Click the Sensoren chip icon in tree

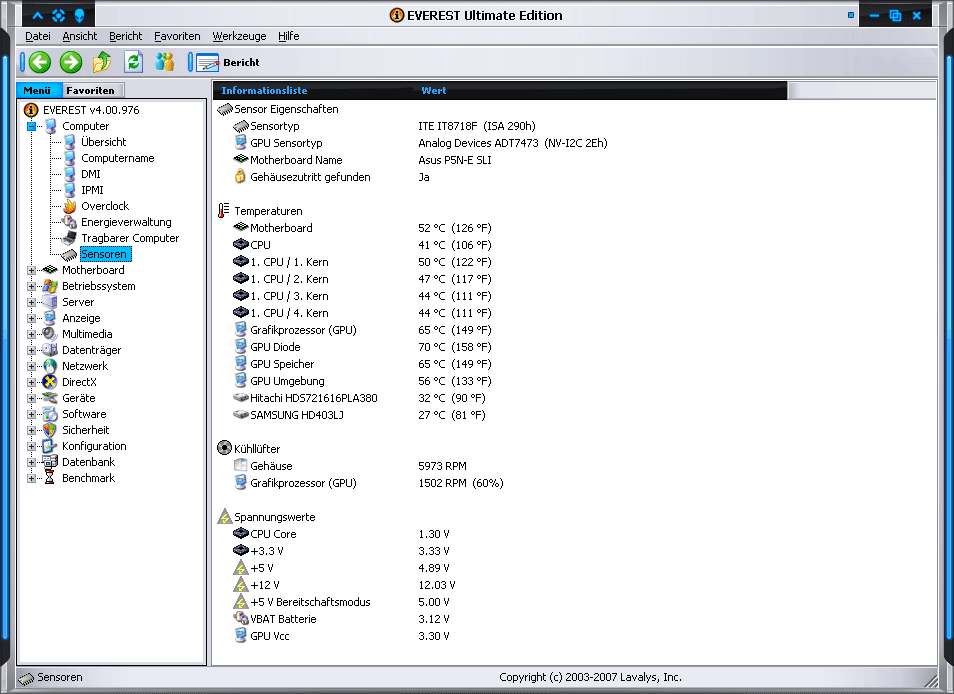69,254
